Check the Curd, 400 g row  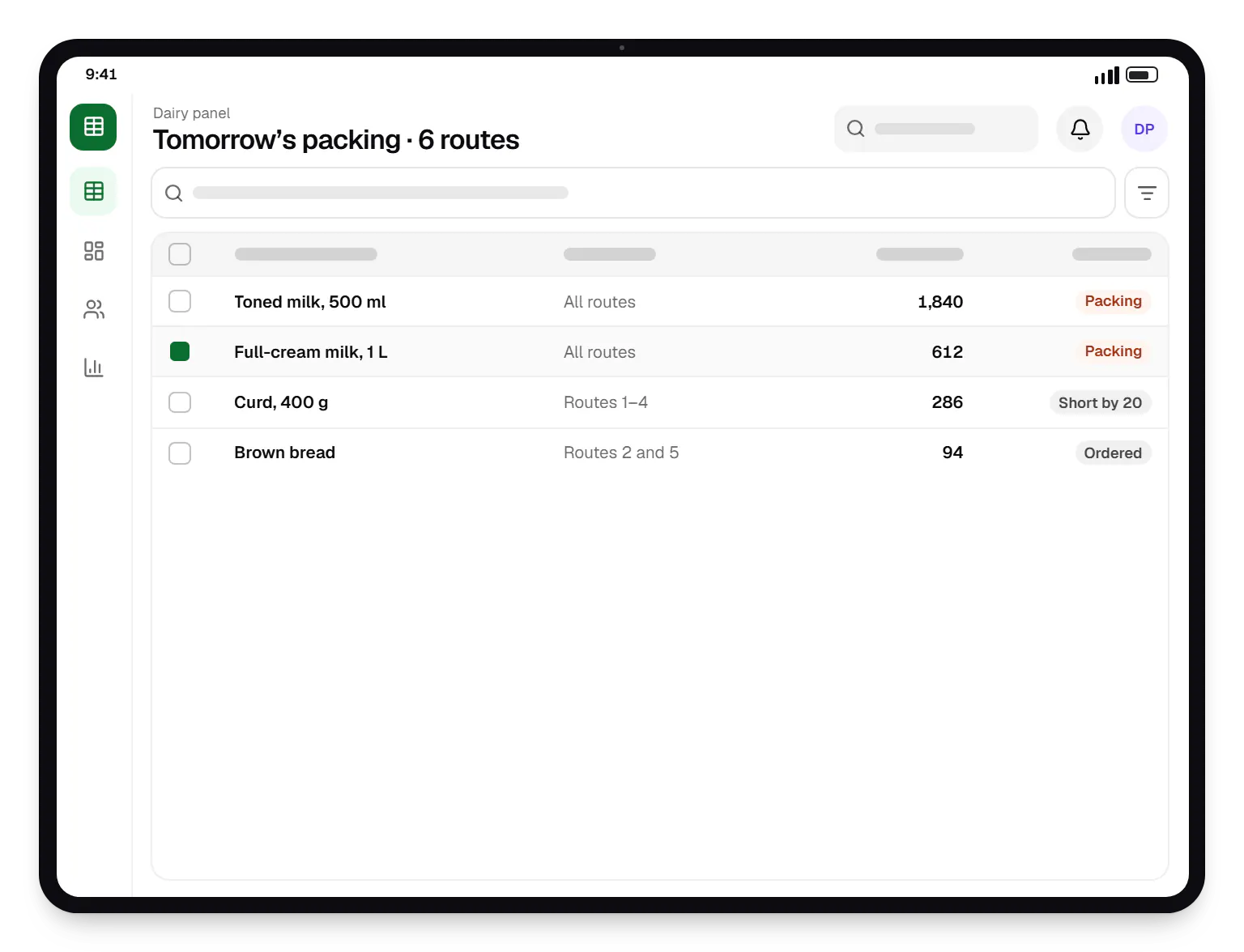tap(180, 402)
